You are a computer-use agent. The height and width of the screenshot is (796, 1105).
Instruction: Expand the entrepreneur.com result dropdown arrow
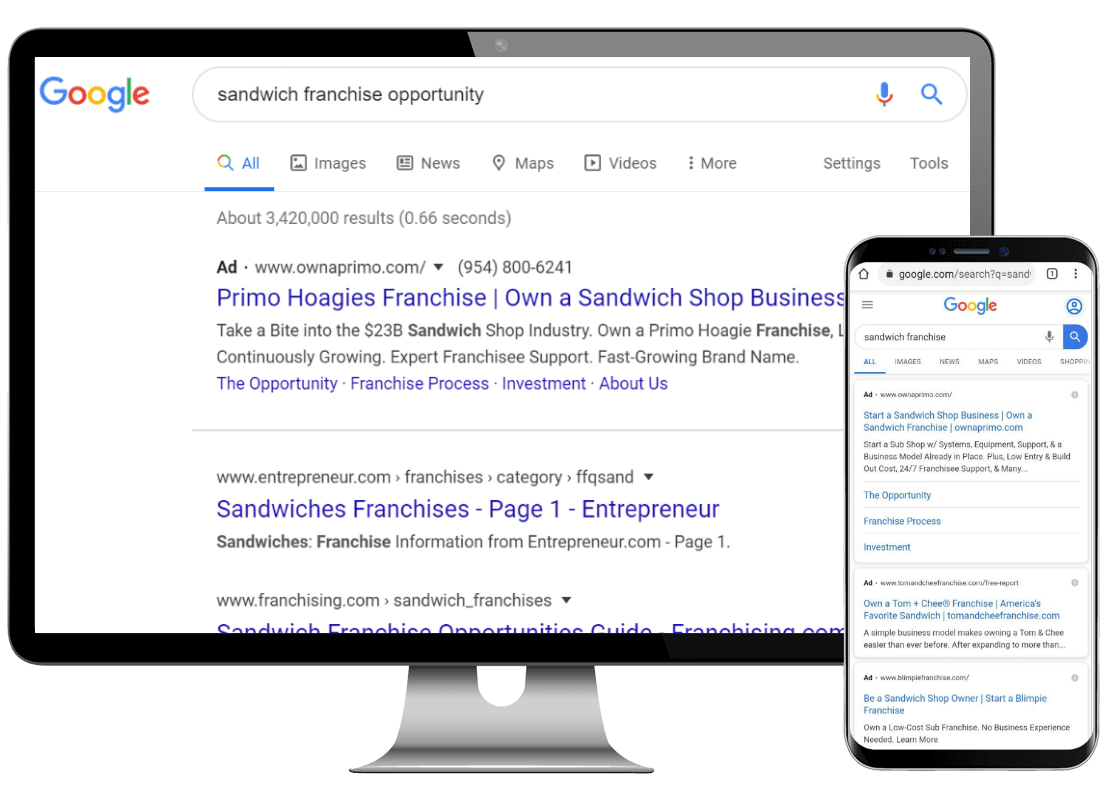pyautogui.click(x=648, y=477)
